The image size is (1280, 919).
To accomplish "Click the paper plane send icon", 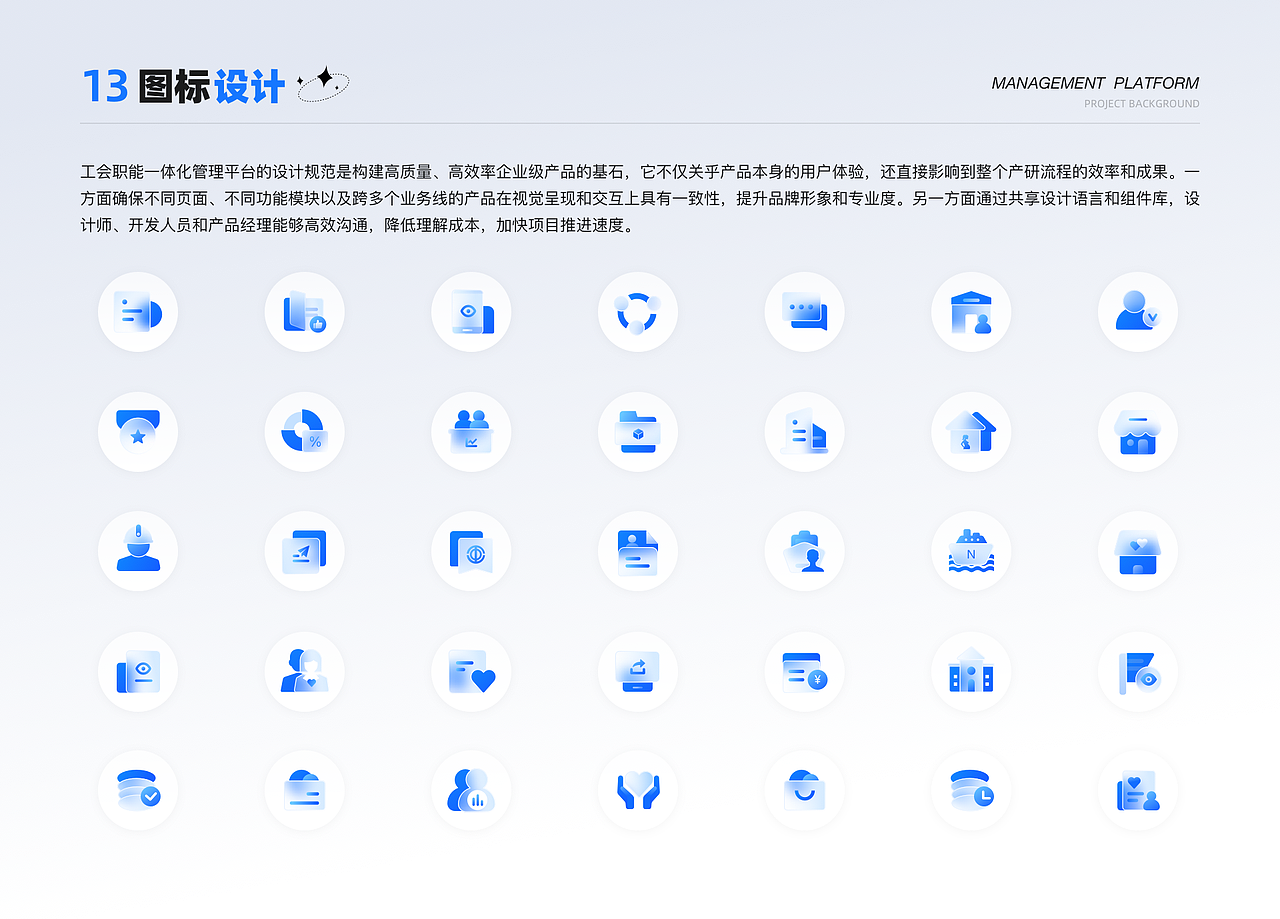I will (305, 551).
